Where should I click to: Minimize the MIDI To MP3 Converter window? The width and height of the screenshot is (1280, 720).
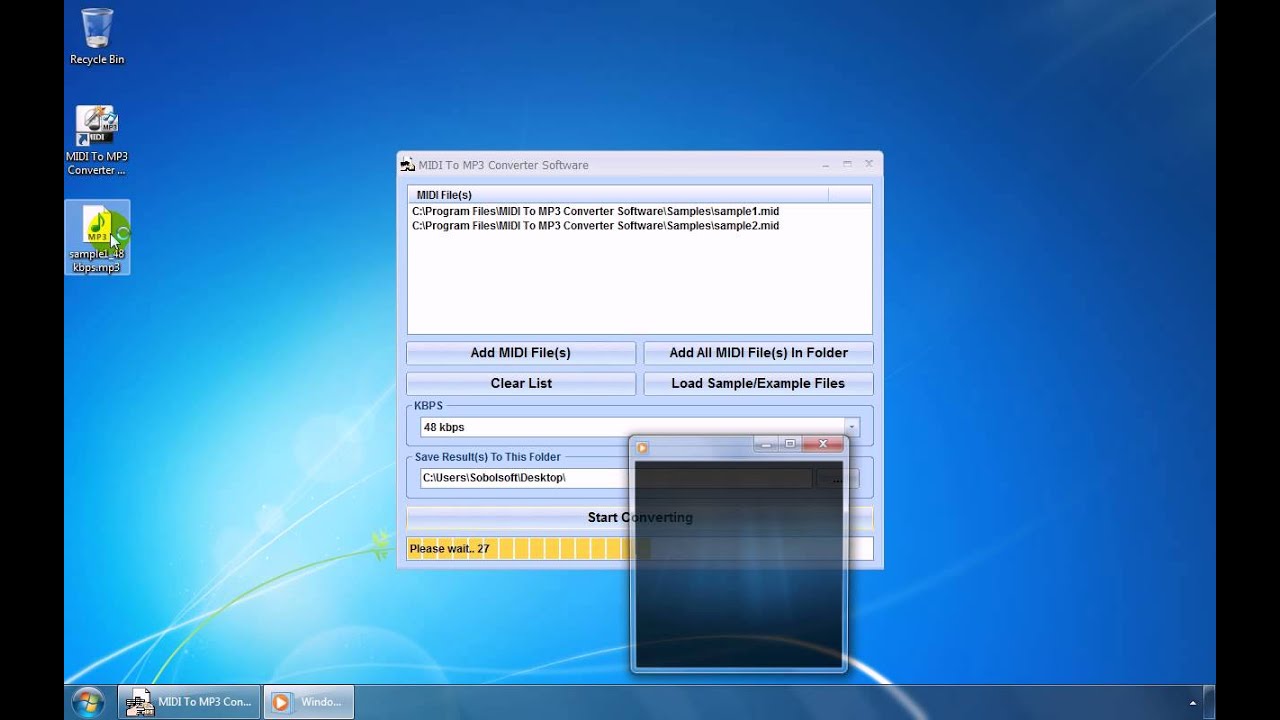pos(826,163)
